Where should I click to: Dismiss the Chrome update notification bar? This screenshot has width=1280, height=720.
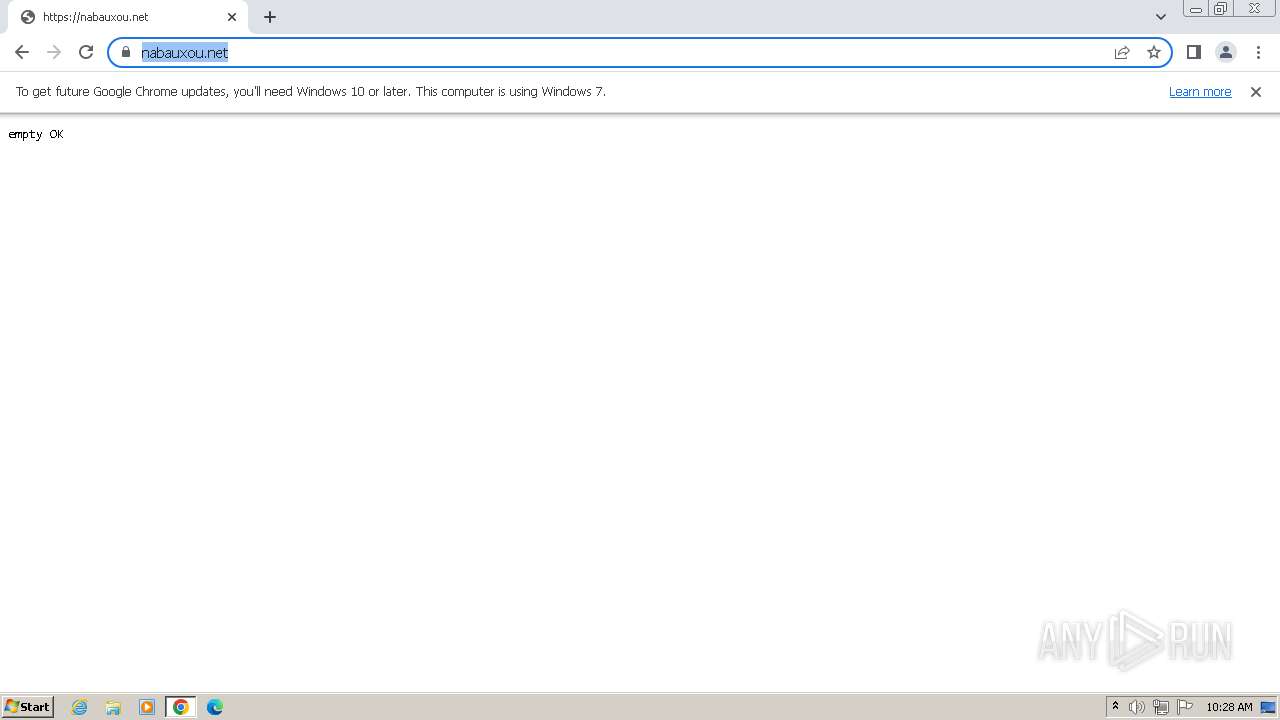1256,91
